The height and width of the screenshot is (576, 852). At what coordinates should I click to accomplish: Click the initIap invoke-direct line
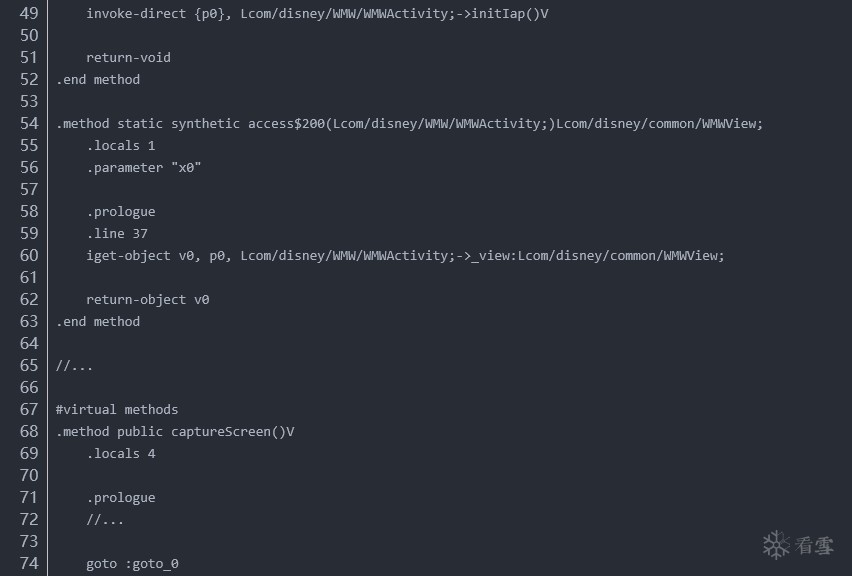(x=317, y=14)
